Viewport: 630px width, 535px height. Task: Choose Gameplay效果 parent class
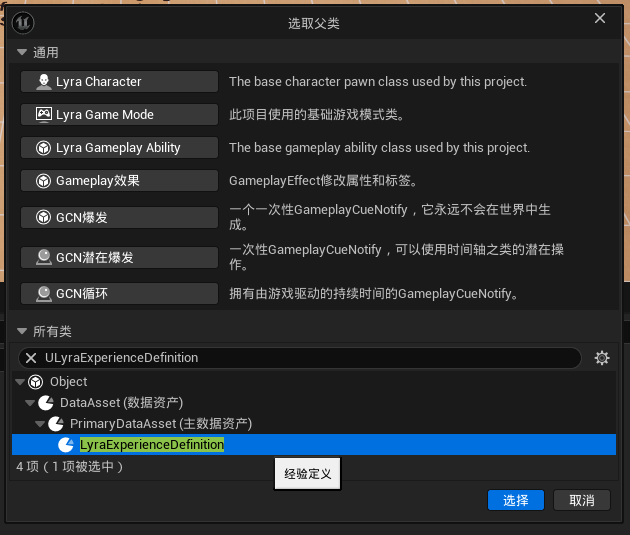[x=119, y=181]
